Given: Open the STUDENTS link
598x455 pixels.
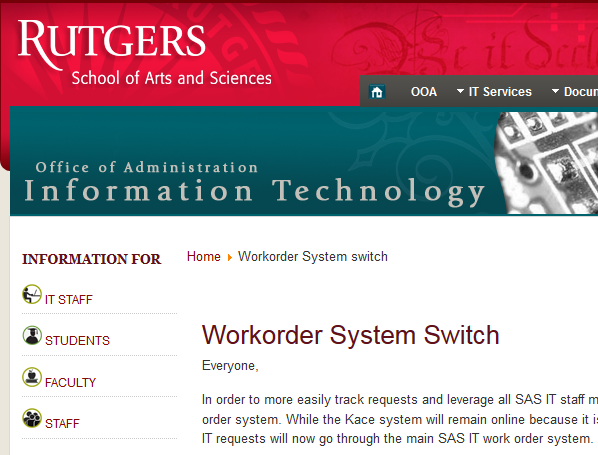Looking at the screenshot, I should (77, 341).
